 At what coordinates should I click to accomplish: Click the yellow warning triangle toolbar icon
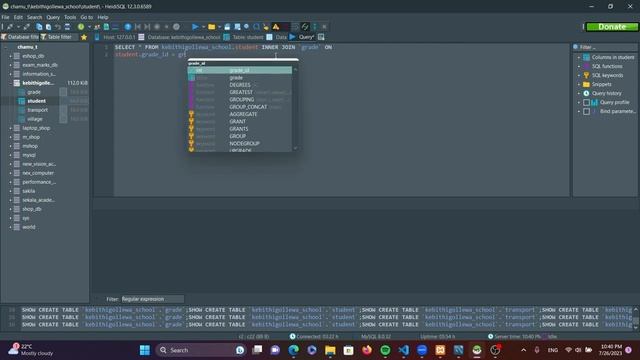pos(276,27)
